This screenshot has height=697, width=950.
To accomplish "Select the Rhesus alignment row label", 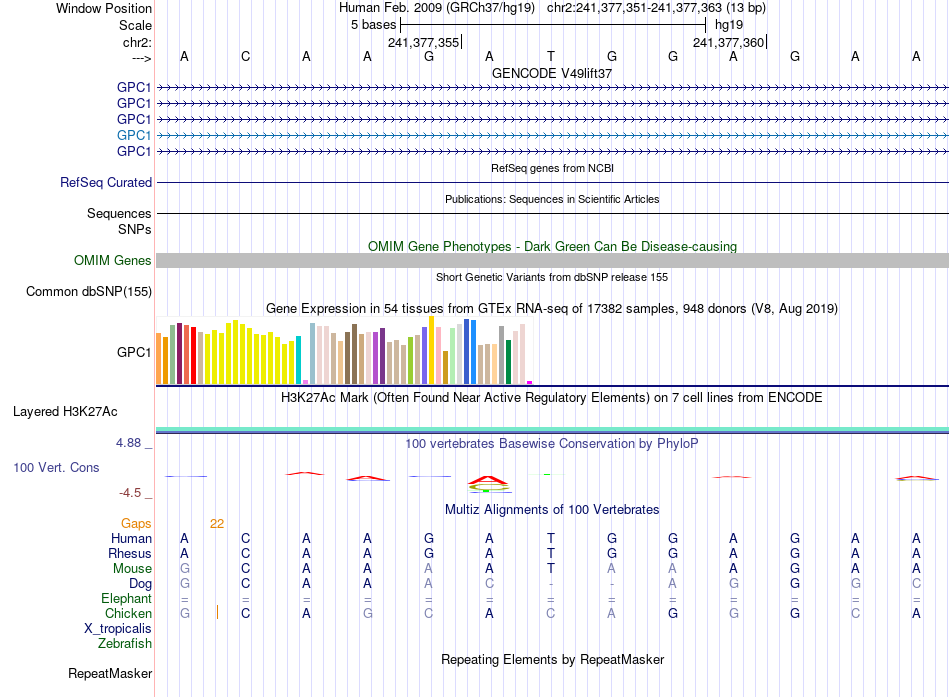I will [x=130, y=553].
